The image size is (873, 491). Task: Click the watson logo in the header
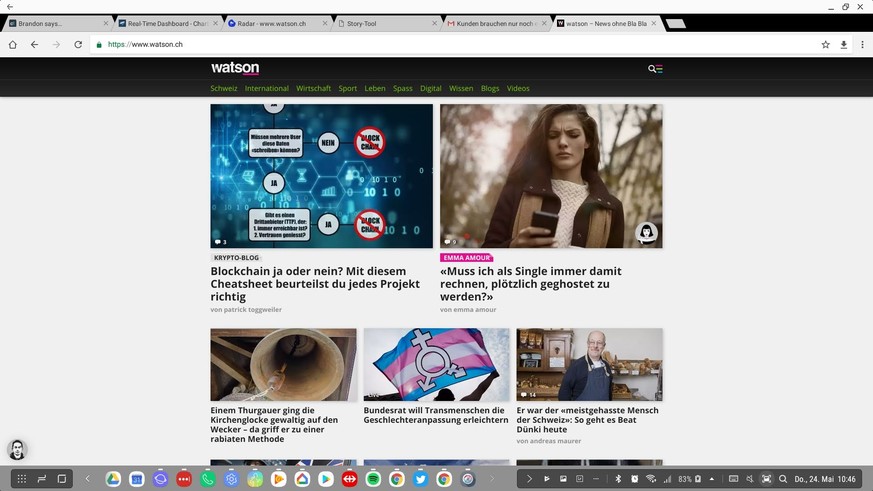pos(235,68)
